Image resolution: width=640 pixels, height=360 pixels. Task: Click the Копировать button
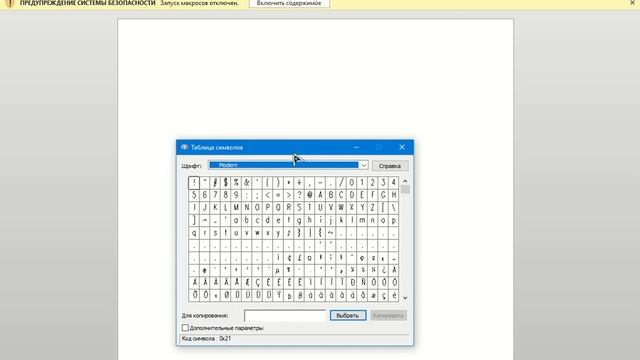coord(388,316)
